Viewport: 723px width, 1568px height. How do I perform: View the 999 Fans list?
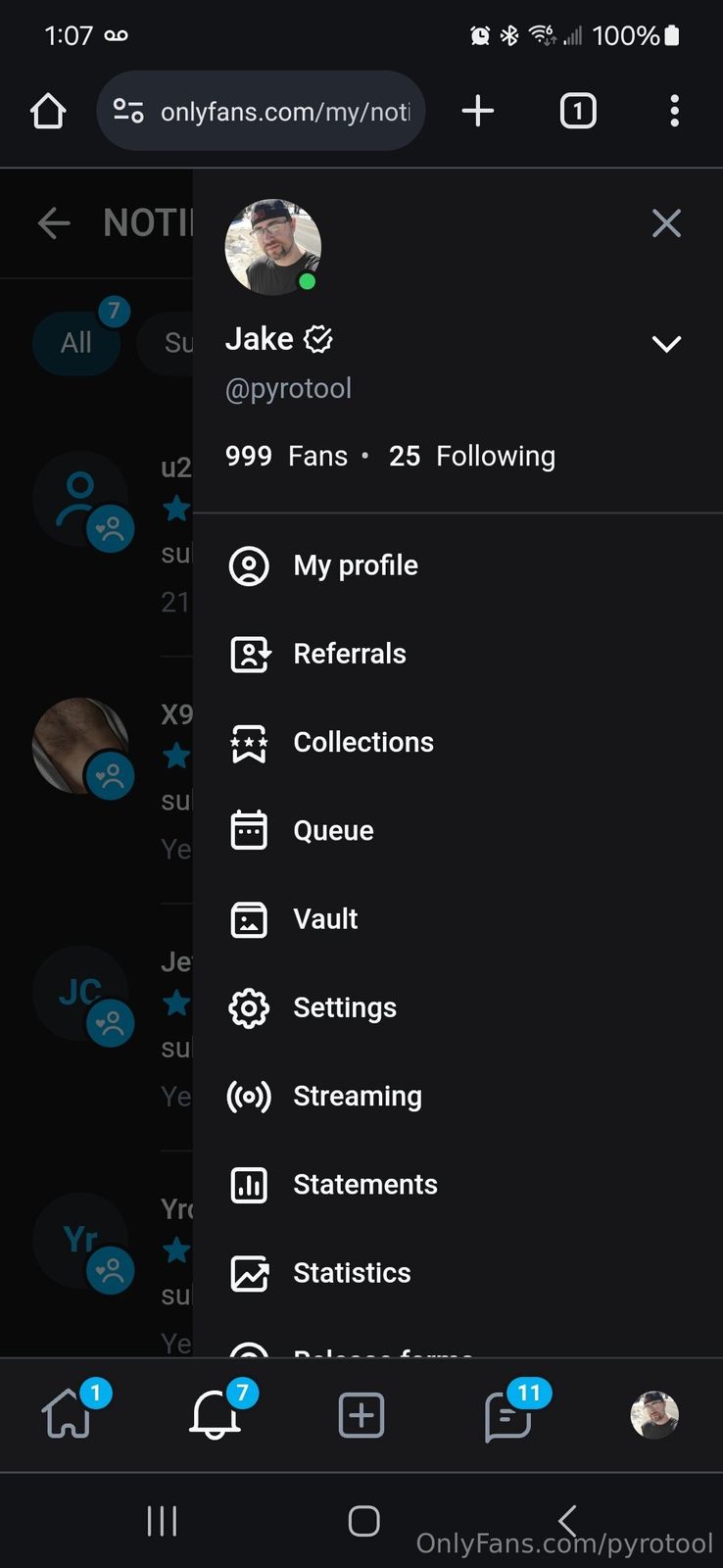pos(286,456)
